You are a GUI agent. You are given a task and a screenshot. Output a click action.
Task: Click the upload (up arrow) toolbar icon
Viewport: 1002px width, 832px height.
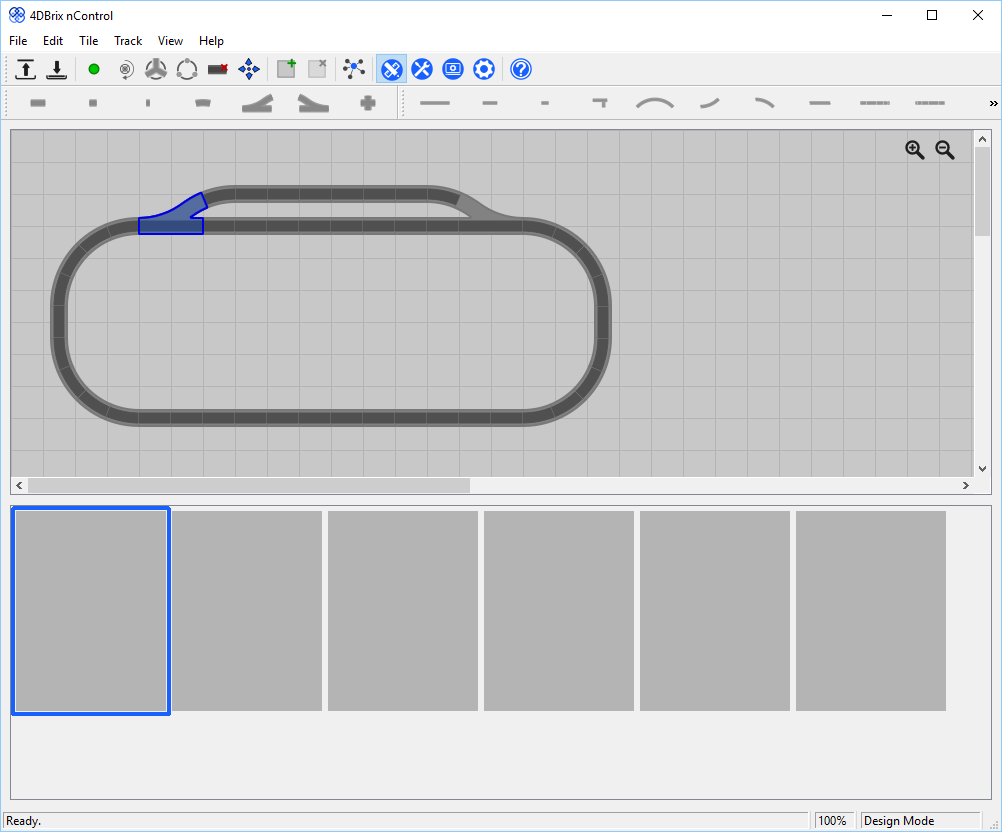coord(26,69)
